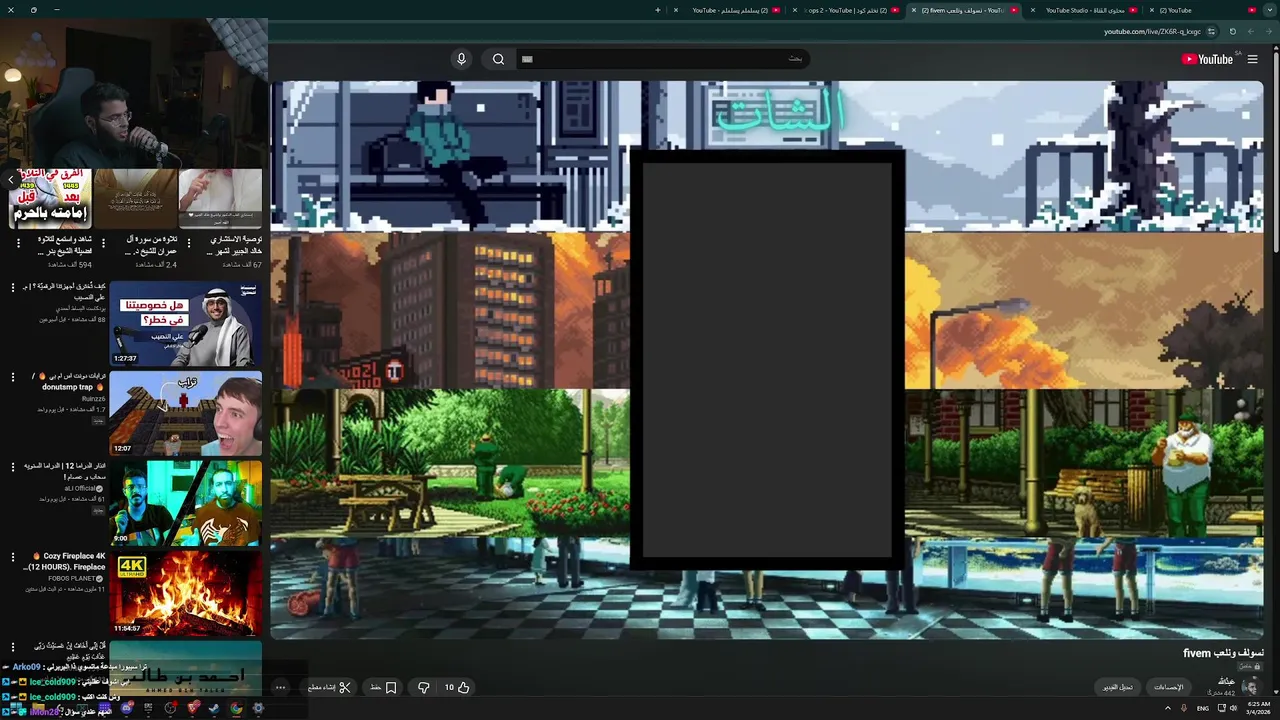Open the YouTube guide hamburger menu
1280x720 pixels.
tap(1252, 59)
